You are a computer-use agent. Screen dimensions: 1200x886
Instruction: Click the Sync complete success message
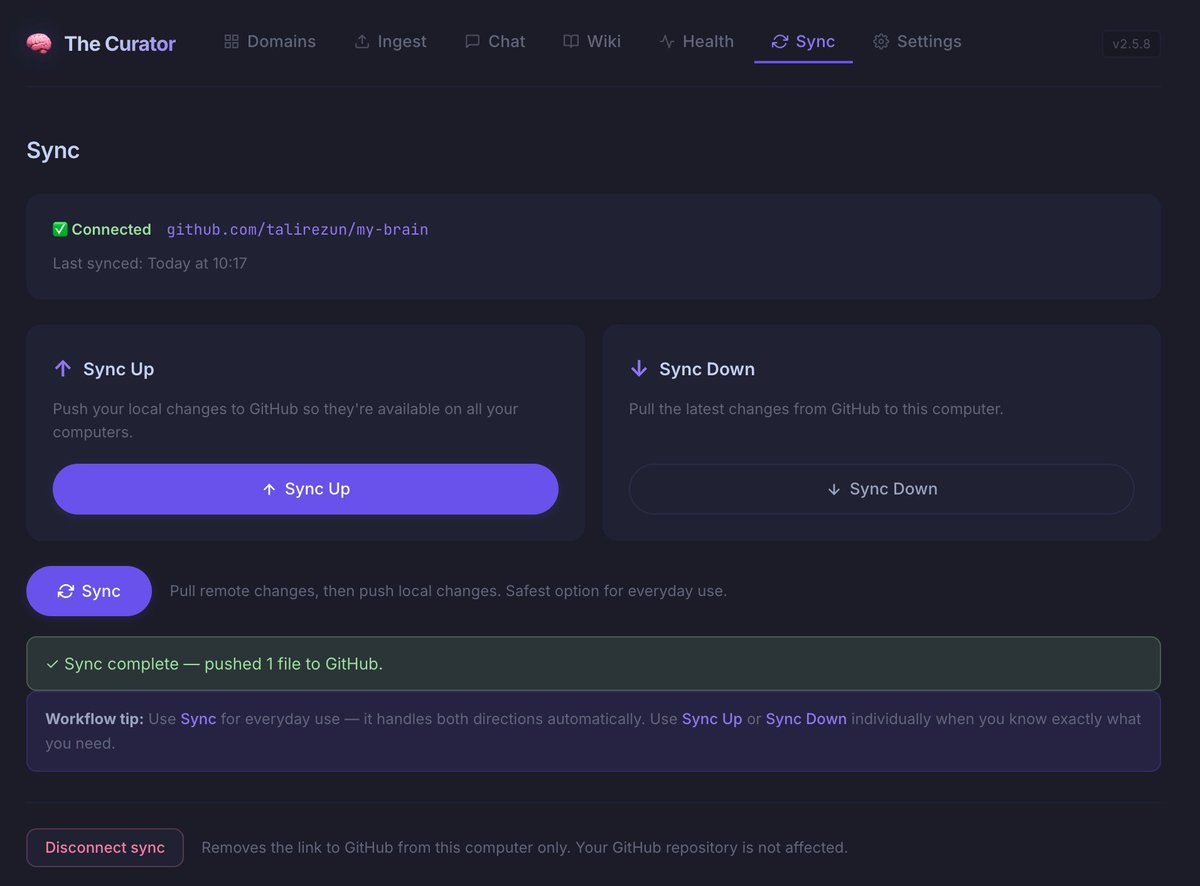point(593,664)
